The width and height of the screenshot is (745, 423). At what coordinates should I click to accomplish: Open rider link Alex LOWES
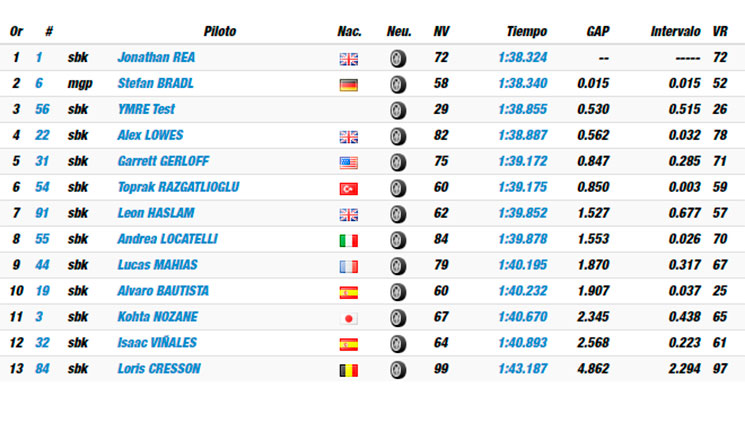click(150, 135)
